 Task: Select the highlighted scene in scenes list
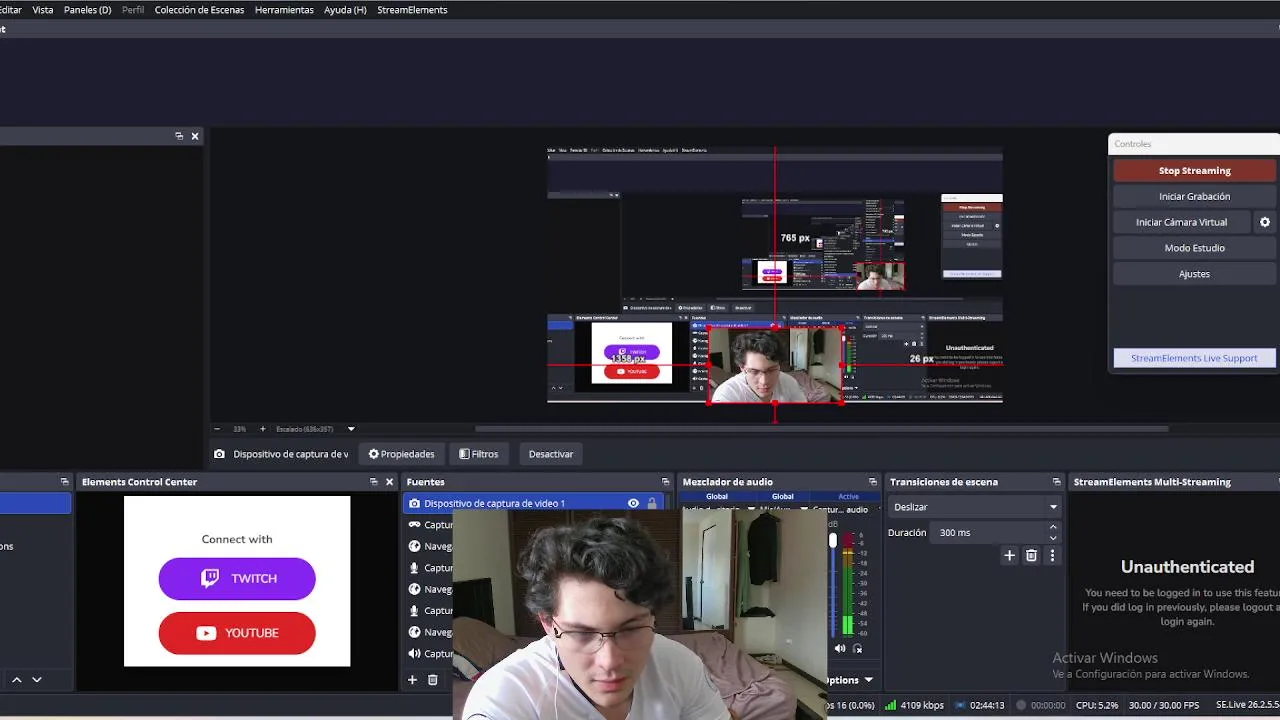point(35,503)
